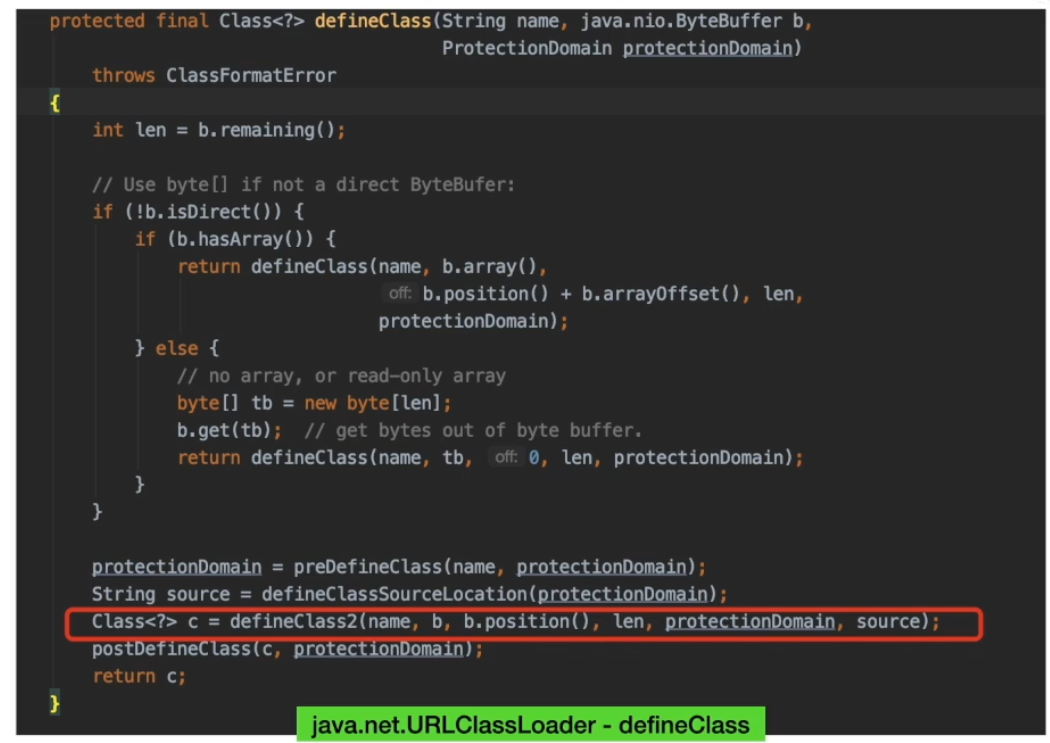
Task: Click the 'off:' hint before the 0 literal
Action: (x=506, y=457)
